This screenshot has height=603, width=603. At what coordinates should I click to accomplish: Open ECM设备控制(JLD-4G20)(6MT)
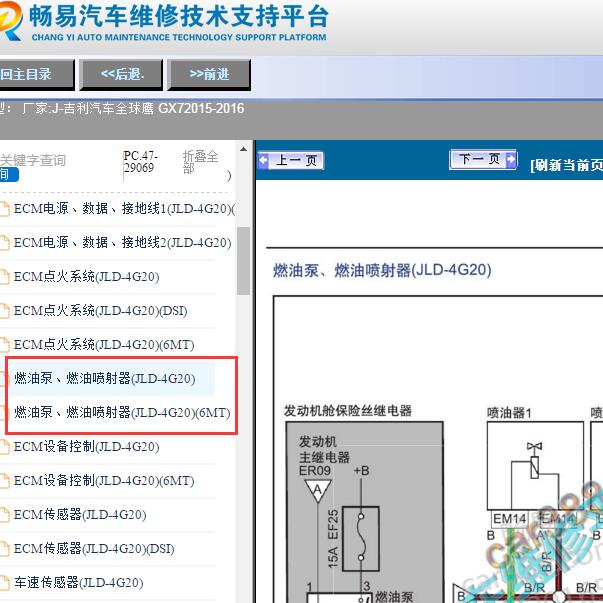pyautogui.click(x=104, y=480)
